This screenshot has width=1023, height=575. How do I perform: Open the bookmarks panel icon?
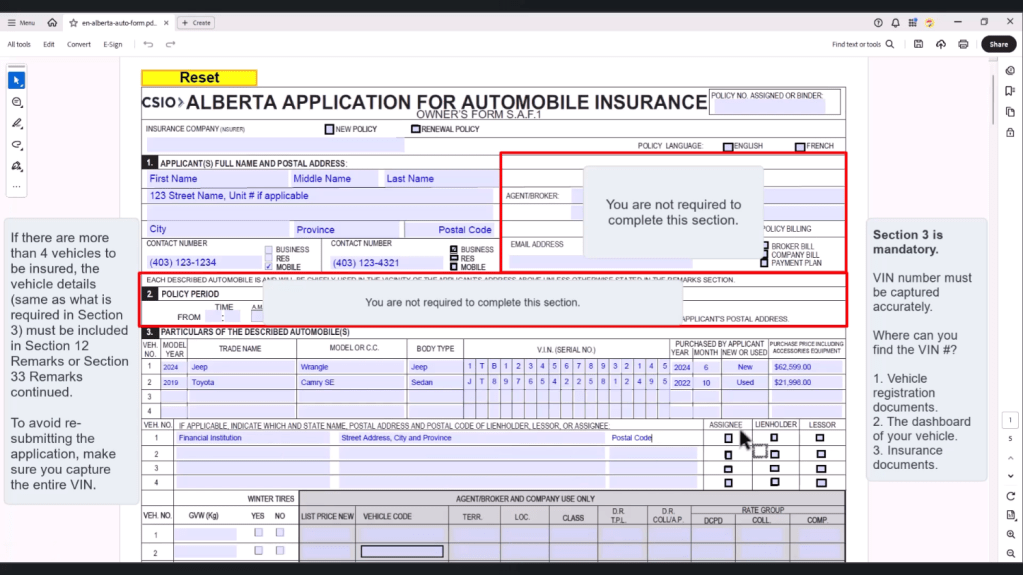tap(1010, 91)
